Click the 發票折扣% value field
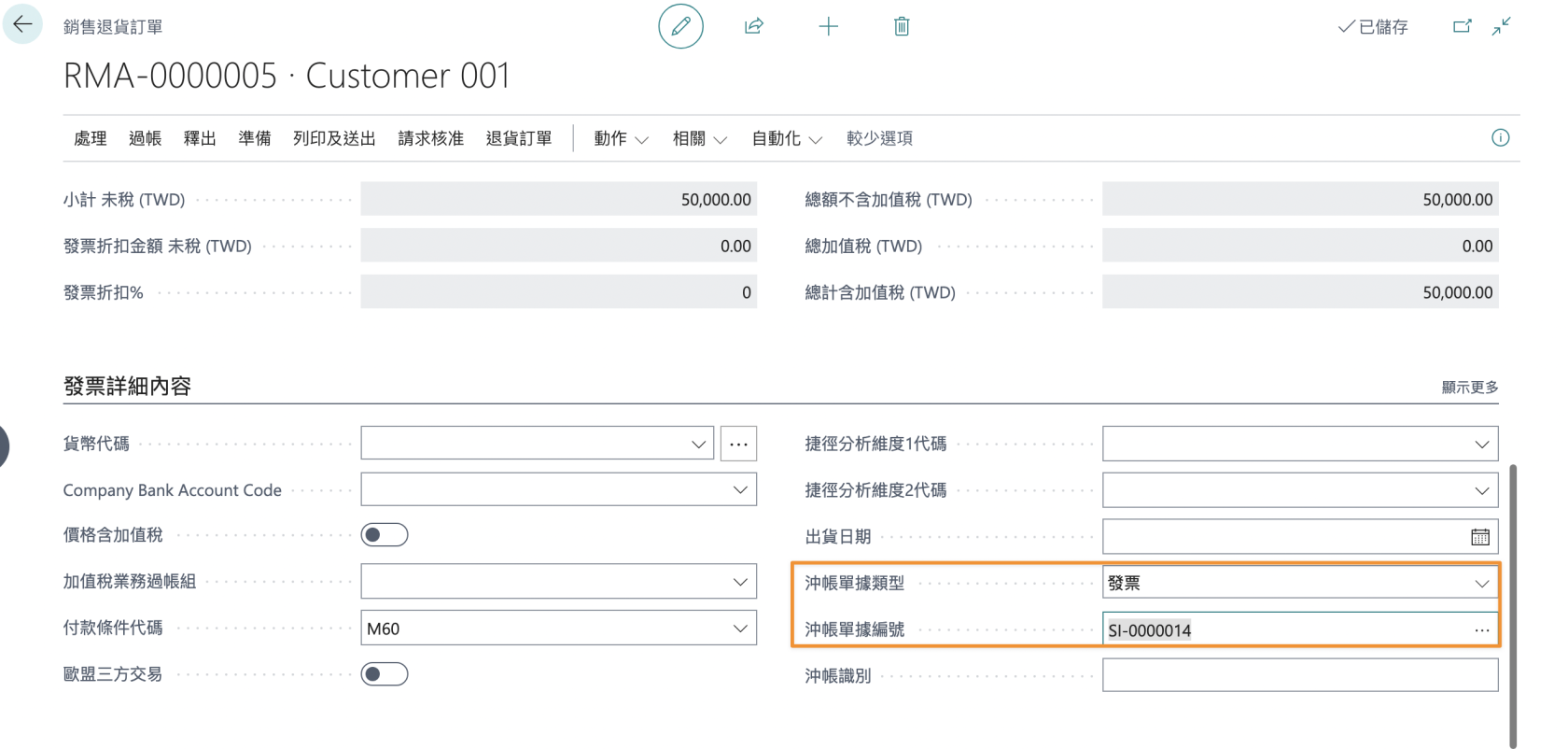 559,292
